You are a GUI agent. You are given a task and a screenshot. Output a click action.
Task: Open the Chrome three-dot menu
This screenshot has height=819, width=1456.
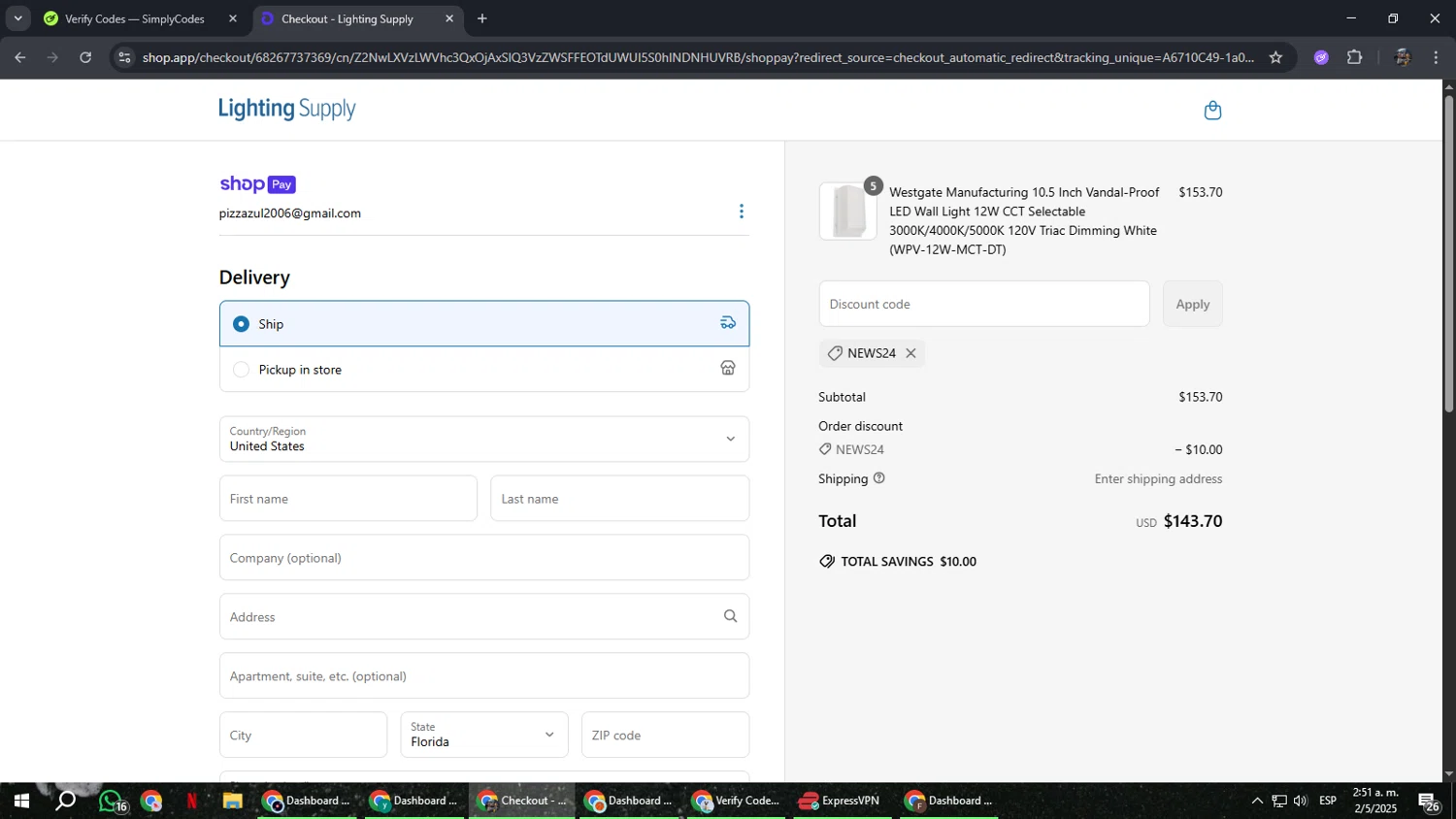1436,57
